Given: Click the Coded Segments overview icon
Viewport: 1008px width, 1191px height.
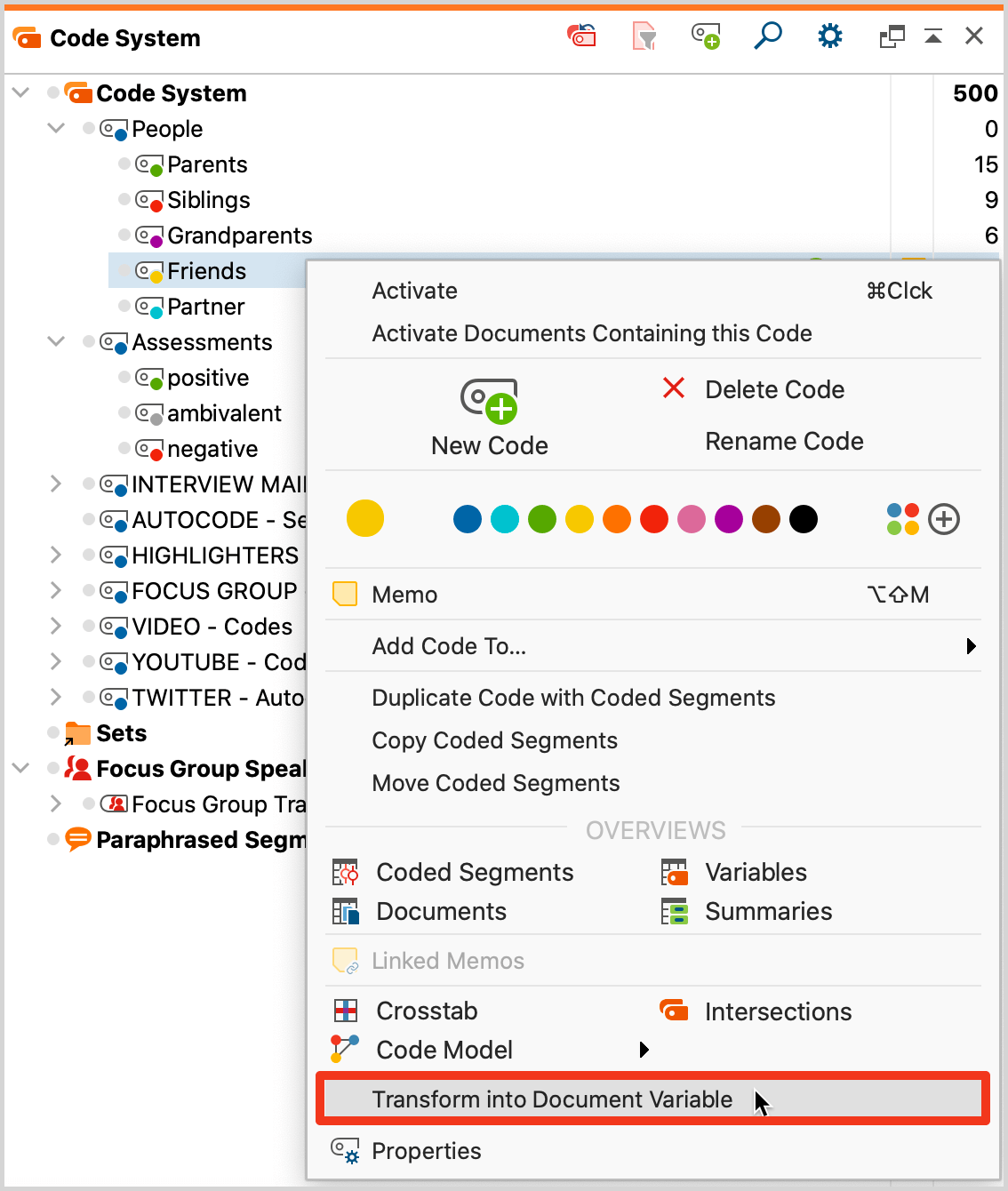Looking at the screenshot, I should (x=345, y=873).
